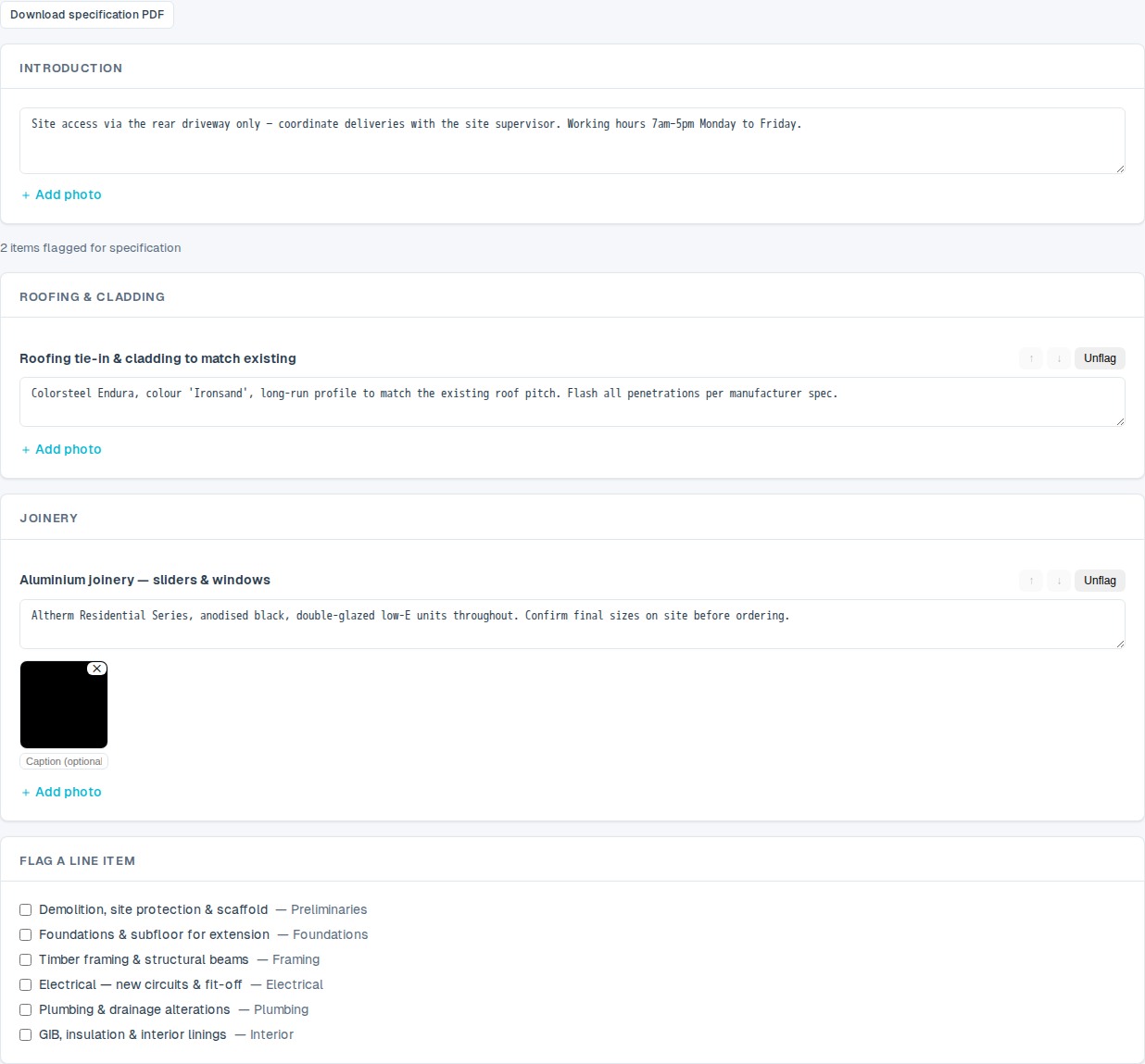This screenshot has height=1064, width=1145.
Task: Select the Aluminium joinery item title
Action: pos(145,580)
